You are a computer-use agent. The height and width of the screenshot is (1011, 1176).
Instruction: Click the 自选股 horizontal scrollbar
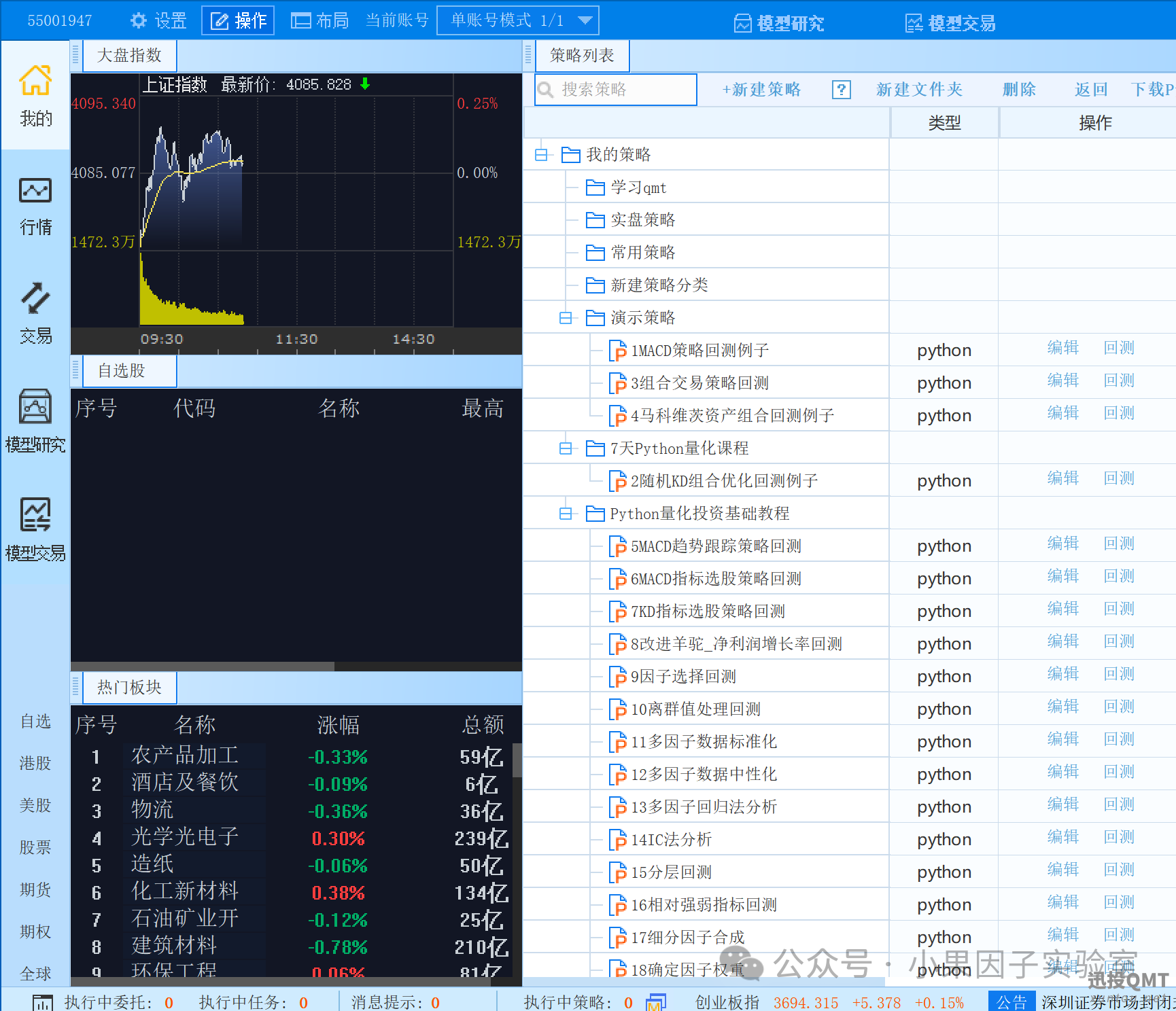(203, 666)
